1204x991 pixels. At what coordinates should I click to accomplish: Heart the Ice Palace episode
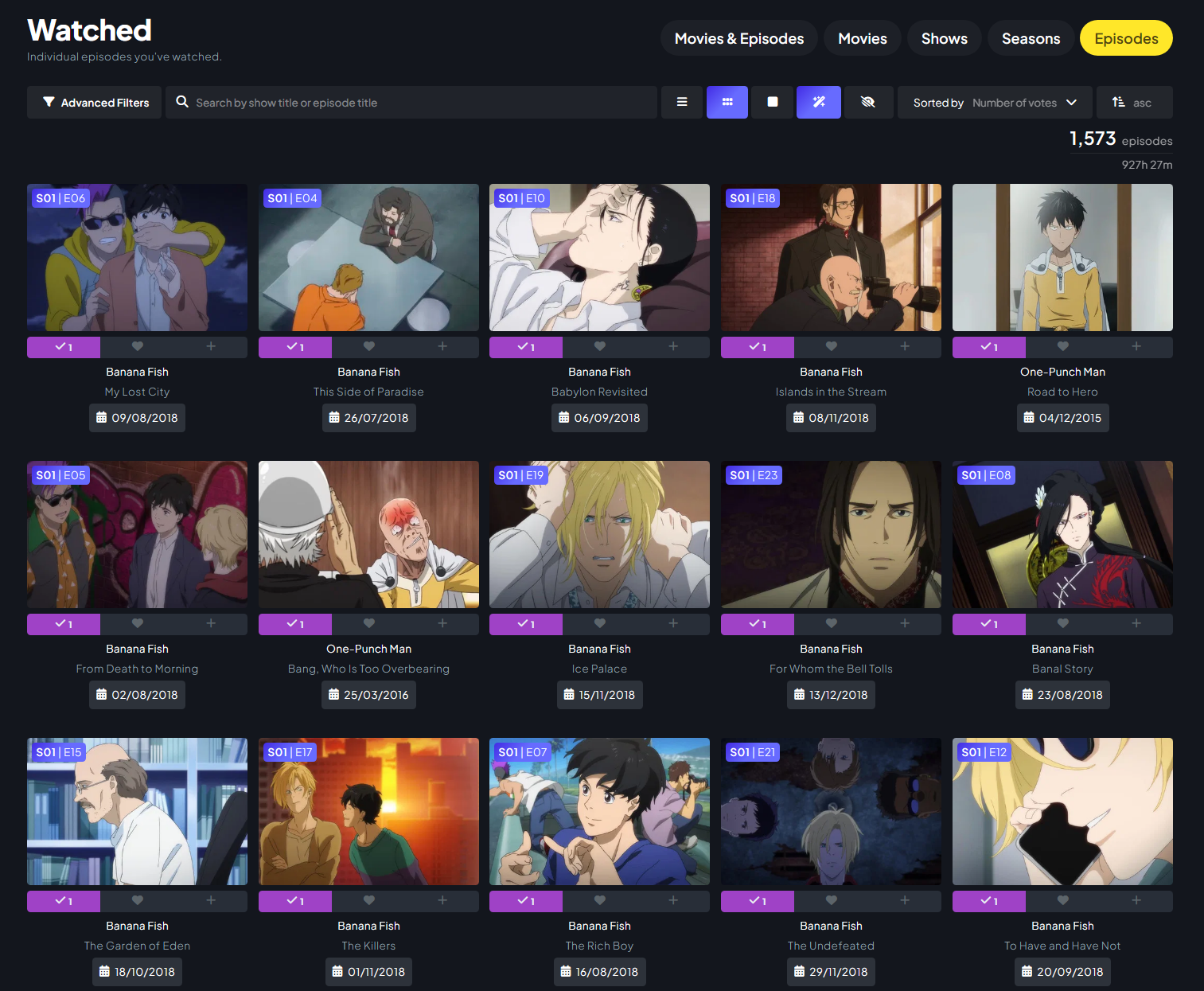click(600, 624)
